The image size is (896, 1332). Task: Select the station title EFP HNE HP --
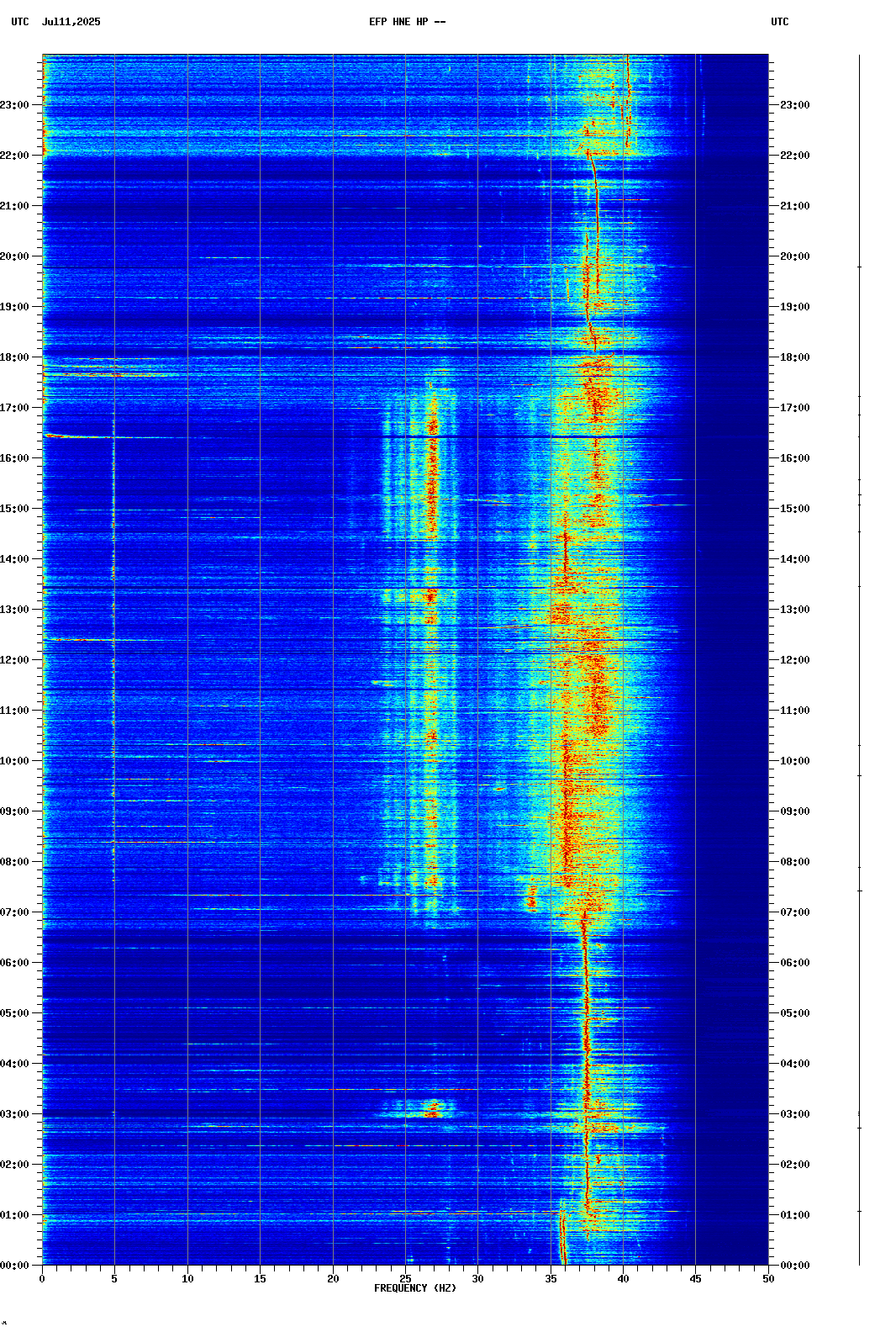tap(408, 22)
